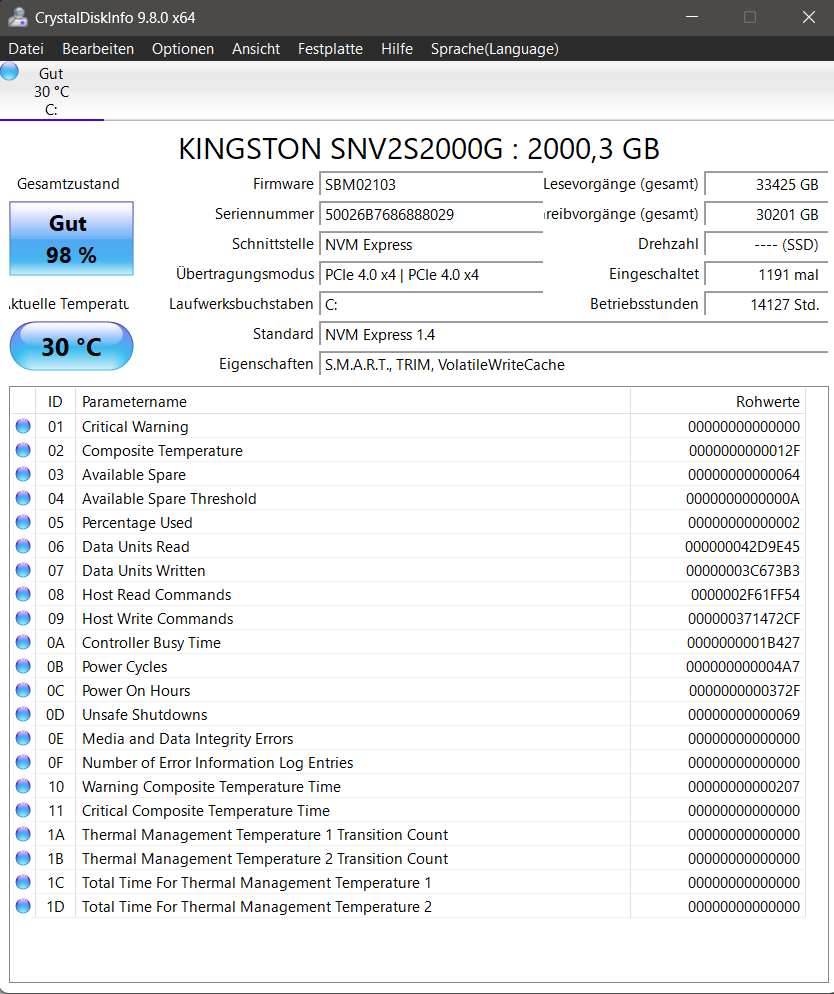The height and width of the screenshot is (994, 834).
Task: Click the status orb for Critical Composite Temperature Time
Action: point(23,810)
